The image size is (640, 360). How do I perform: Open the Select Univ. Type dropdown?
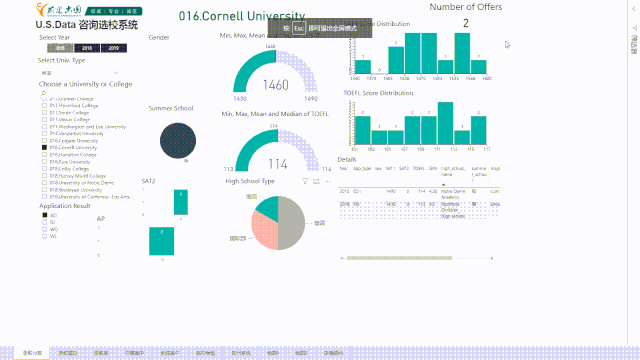(x=79, y=73)
